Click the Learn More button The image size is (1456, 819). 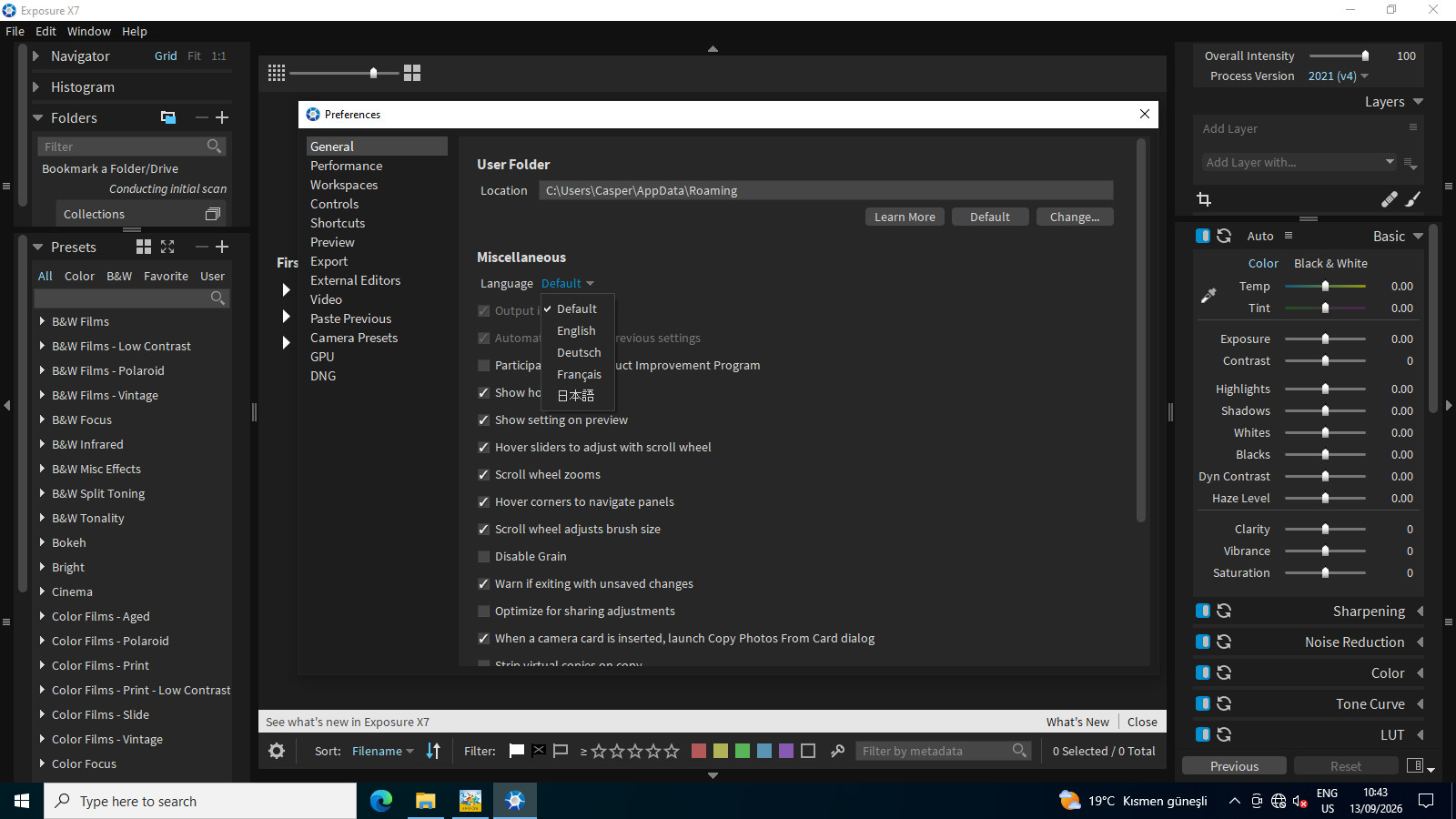tap(905, 217)
